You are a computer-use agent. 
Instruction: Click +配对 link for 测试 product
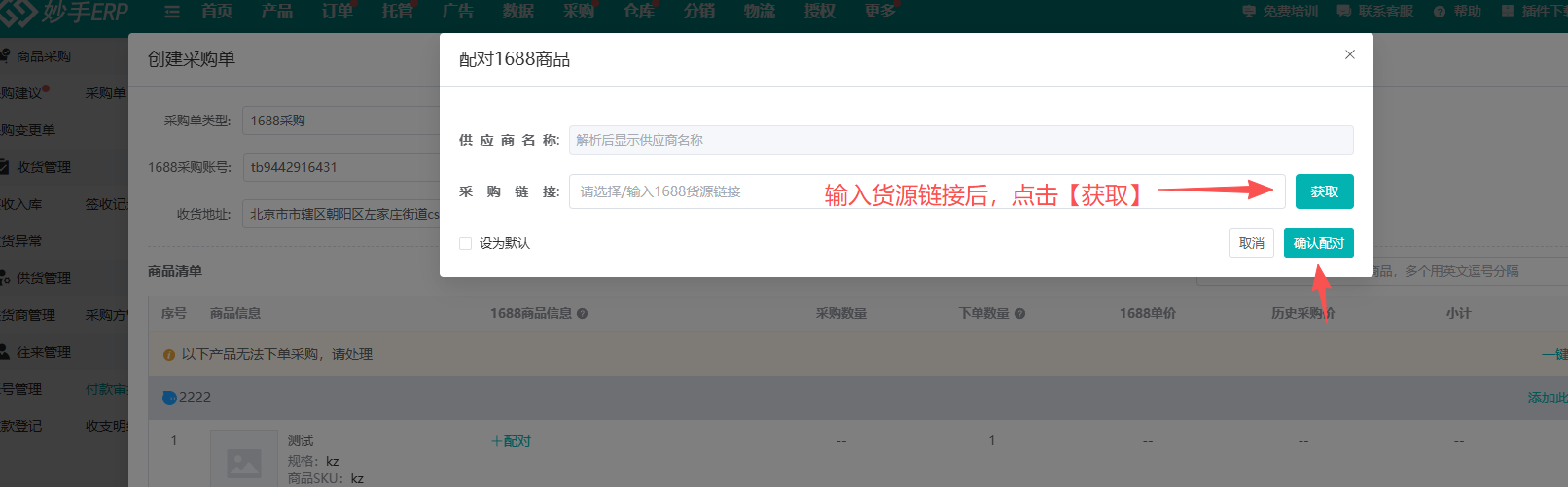pyautogui.click(x=512, y=441)
